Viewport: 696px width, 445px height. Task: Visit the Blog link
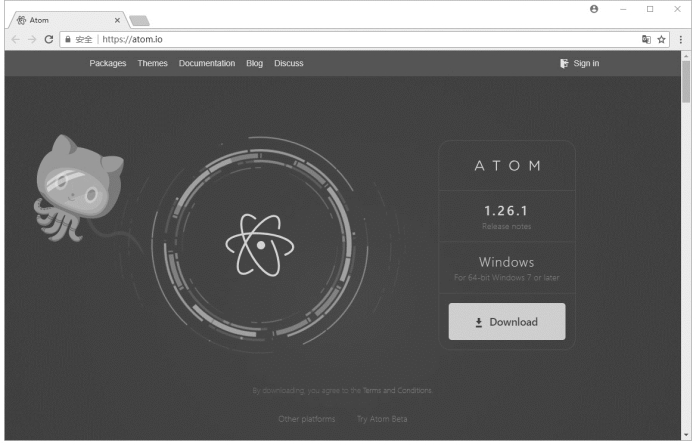[x=254, y=63]
